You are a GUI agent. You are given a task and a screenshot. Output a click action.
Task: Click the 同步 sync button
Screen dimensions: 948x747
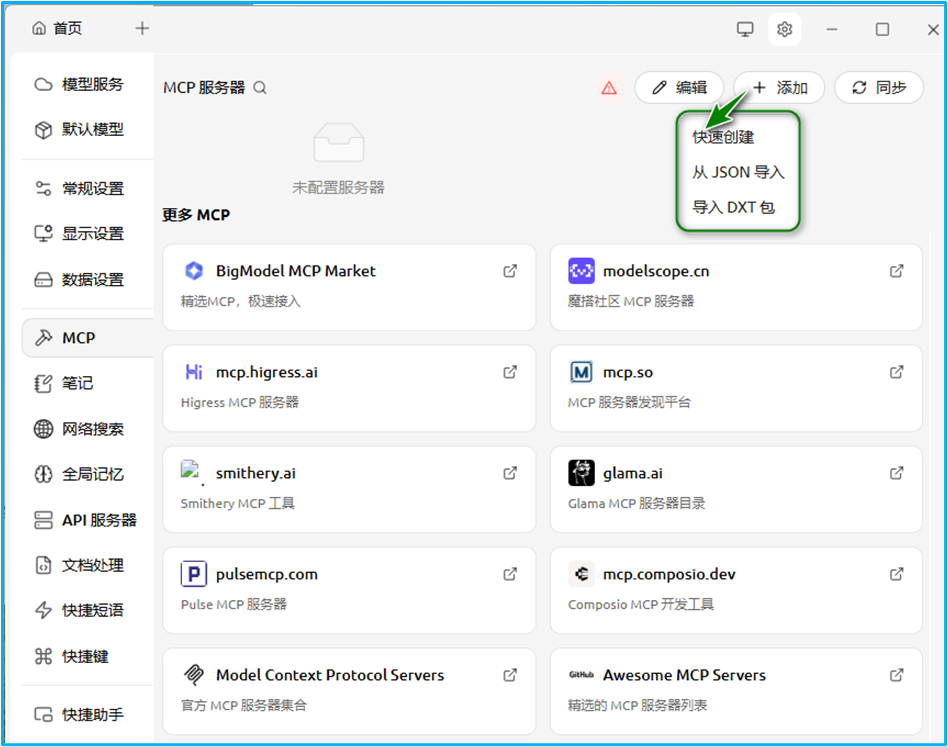[878, 88]
